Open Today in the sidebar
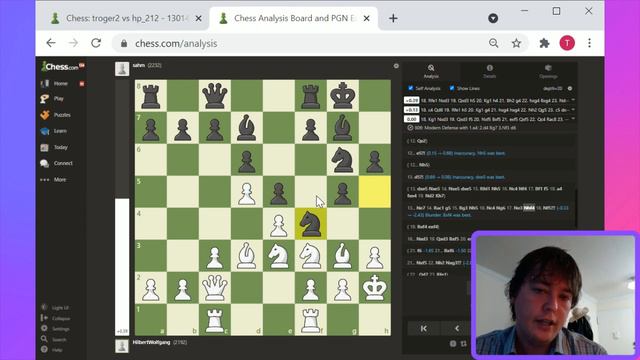 click(54, 147)
